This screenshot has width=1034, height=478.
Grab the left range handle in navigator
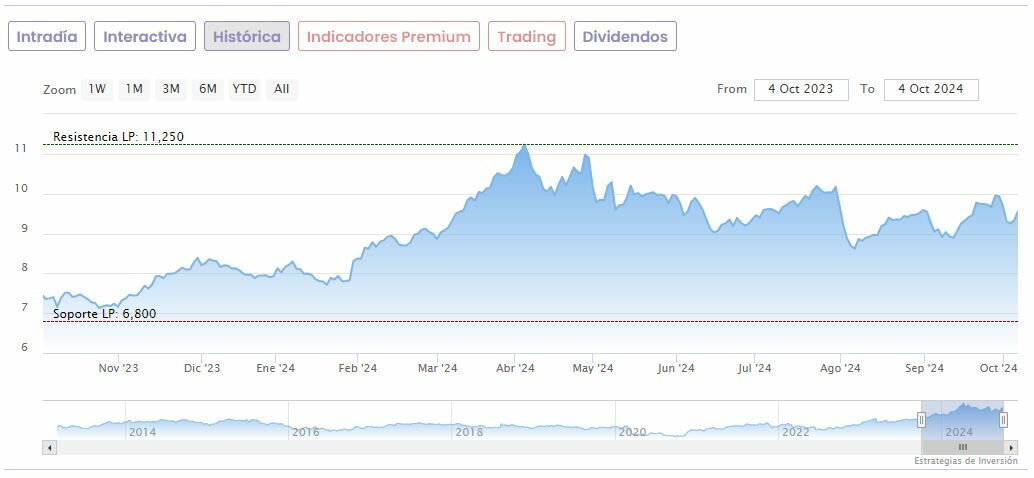click(921, 420)
